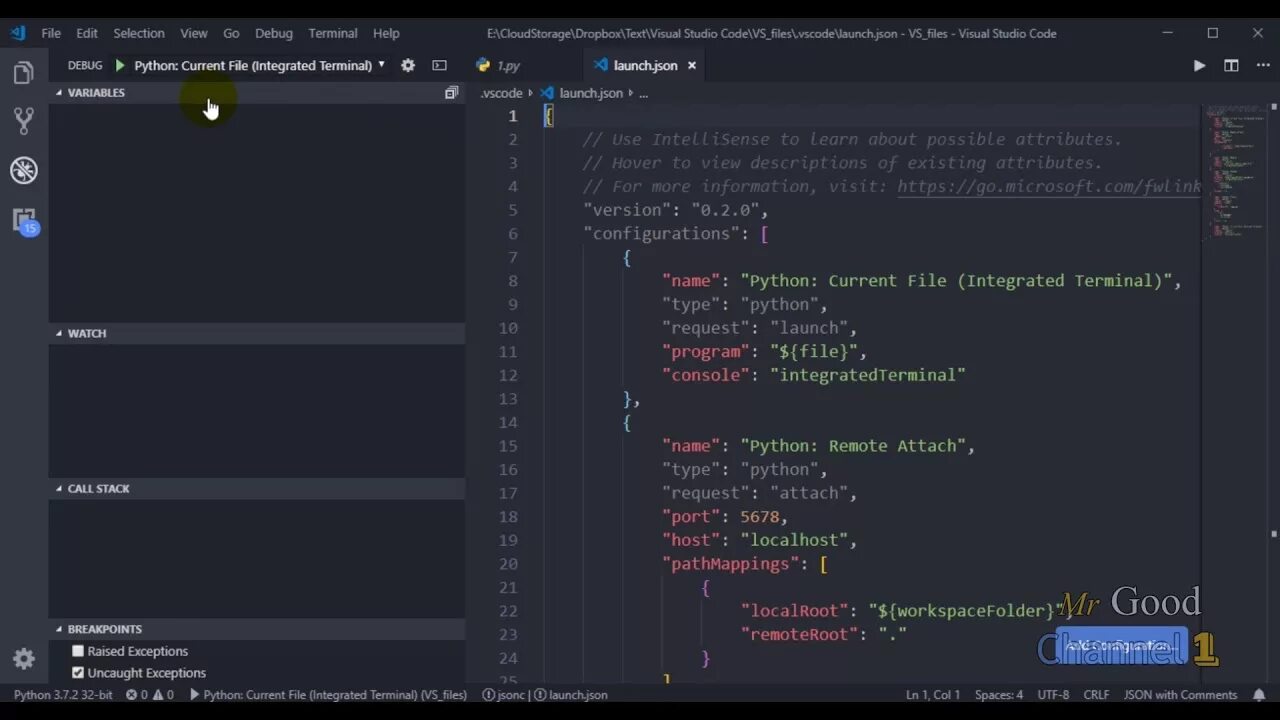This screenshot has width=1280, height=720.
Task: Select the Debug view icon
Action: click(x=23, y=170)
